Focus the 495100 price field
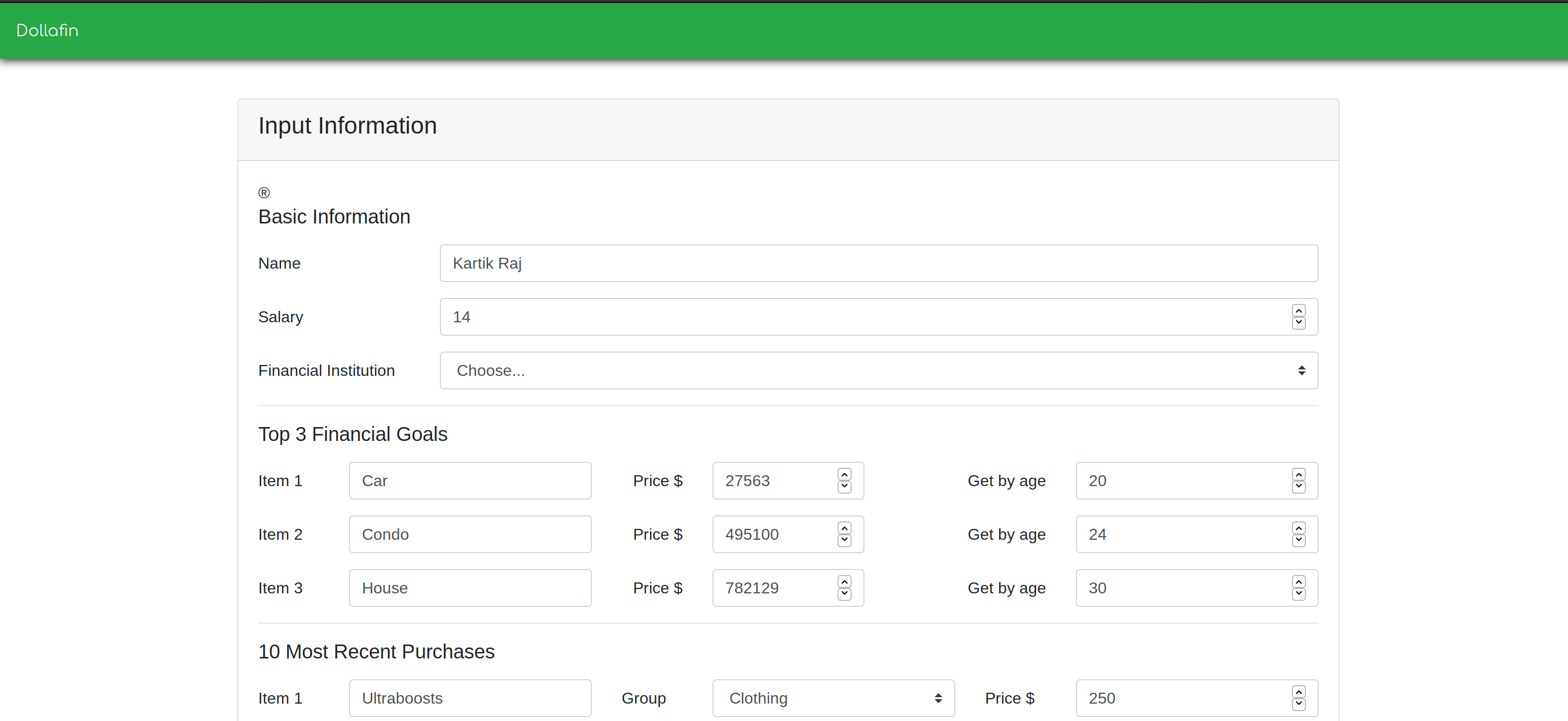The width and height of the screenshot is (1568, 721). click(x=773, y=534)
